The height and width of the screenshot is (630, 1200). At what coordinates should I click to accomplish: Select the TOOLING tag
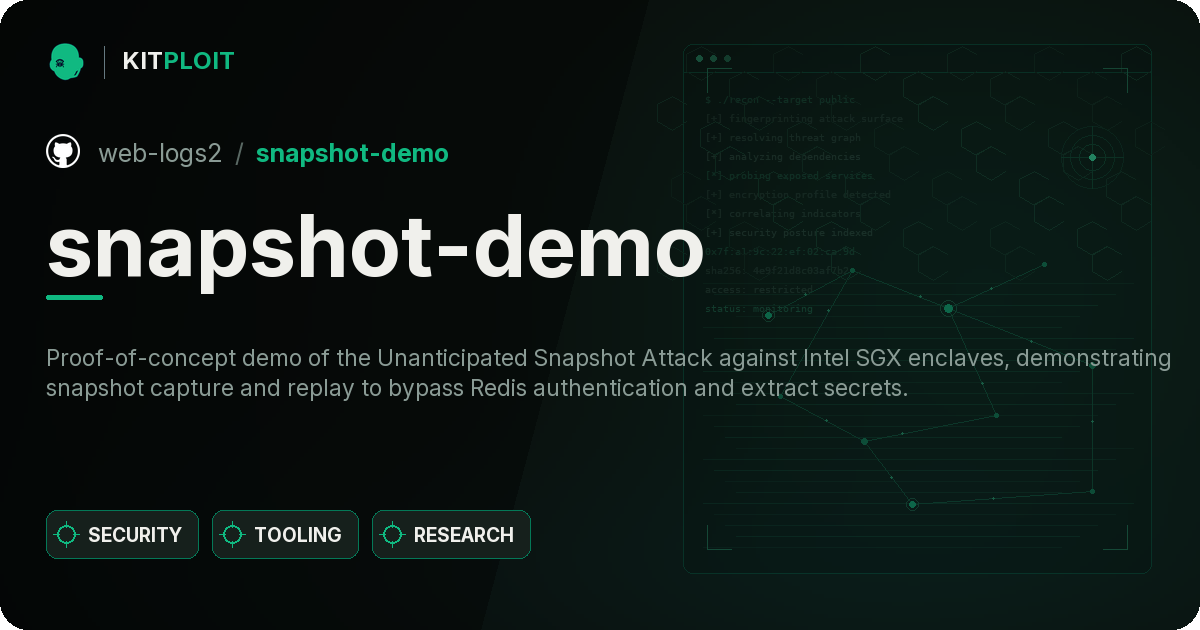tap(285, 535)
